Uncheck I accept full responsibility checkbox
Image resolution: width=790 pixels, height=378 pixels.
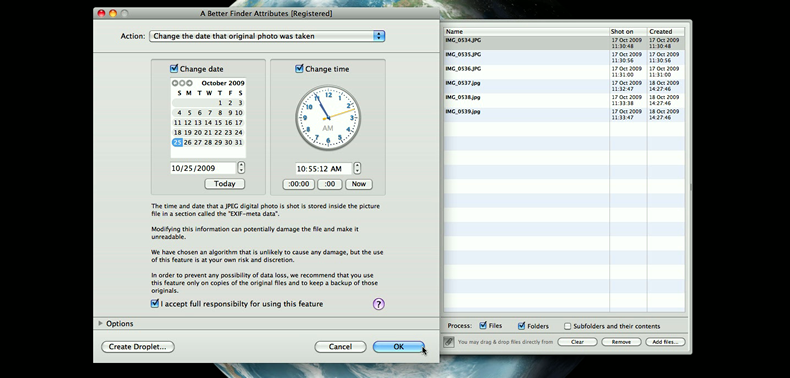pos(155,303)
